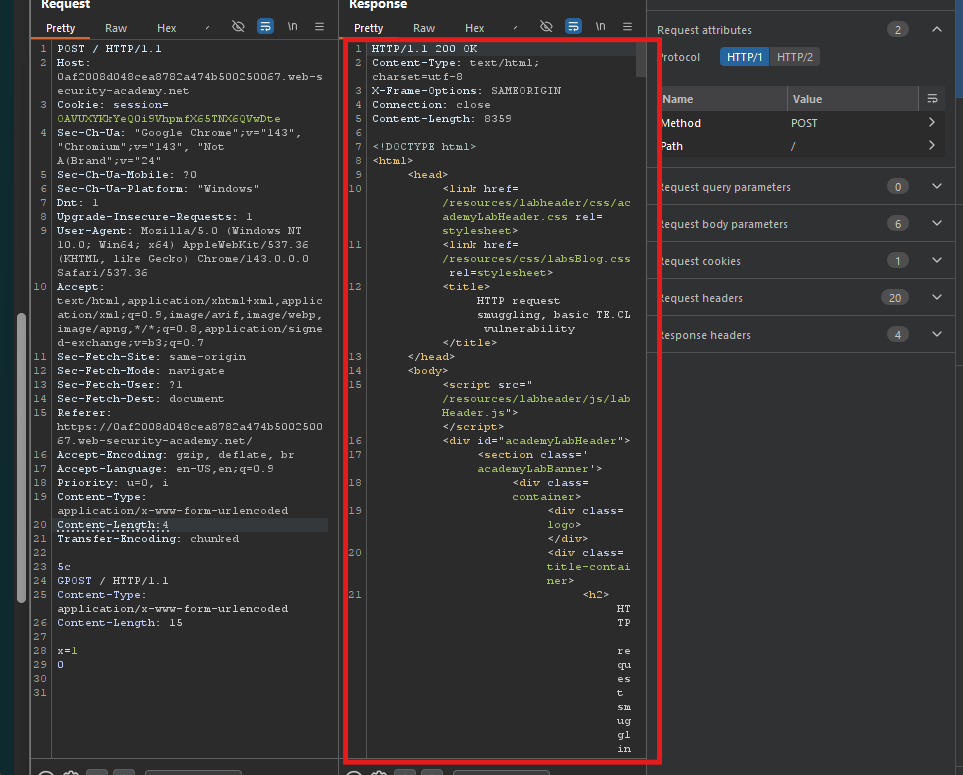This screenshot has height=775, width=963.
Task: Toggle hide-non-printable eye icon in Request panel
Action: point(238,26)
